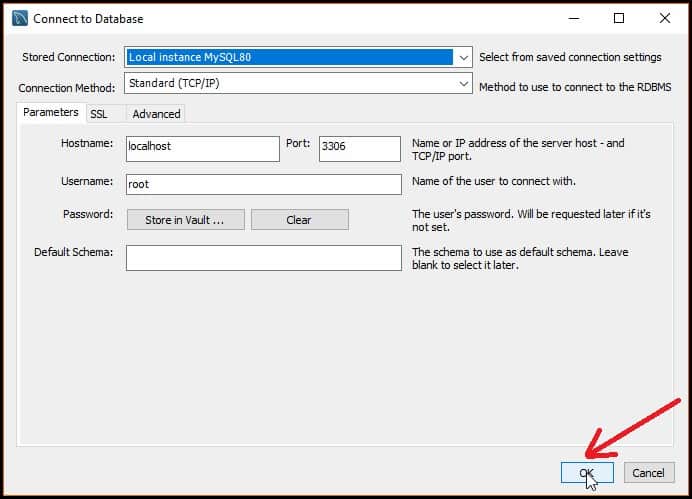This screenshot has height=499, width=692.
Task: Click the MySQL Workbench dolphin icon
Action: [20, 19]
